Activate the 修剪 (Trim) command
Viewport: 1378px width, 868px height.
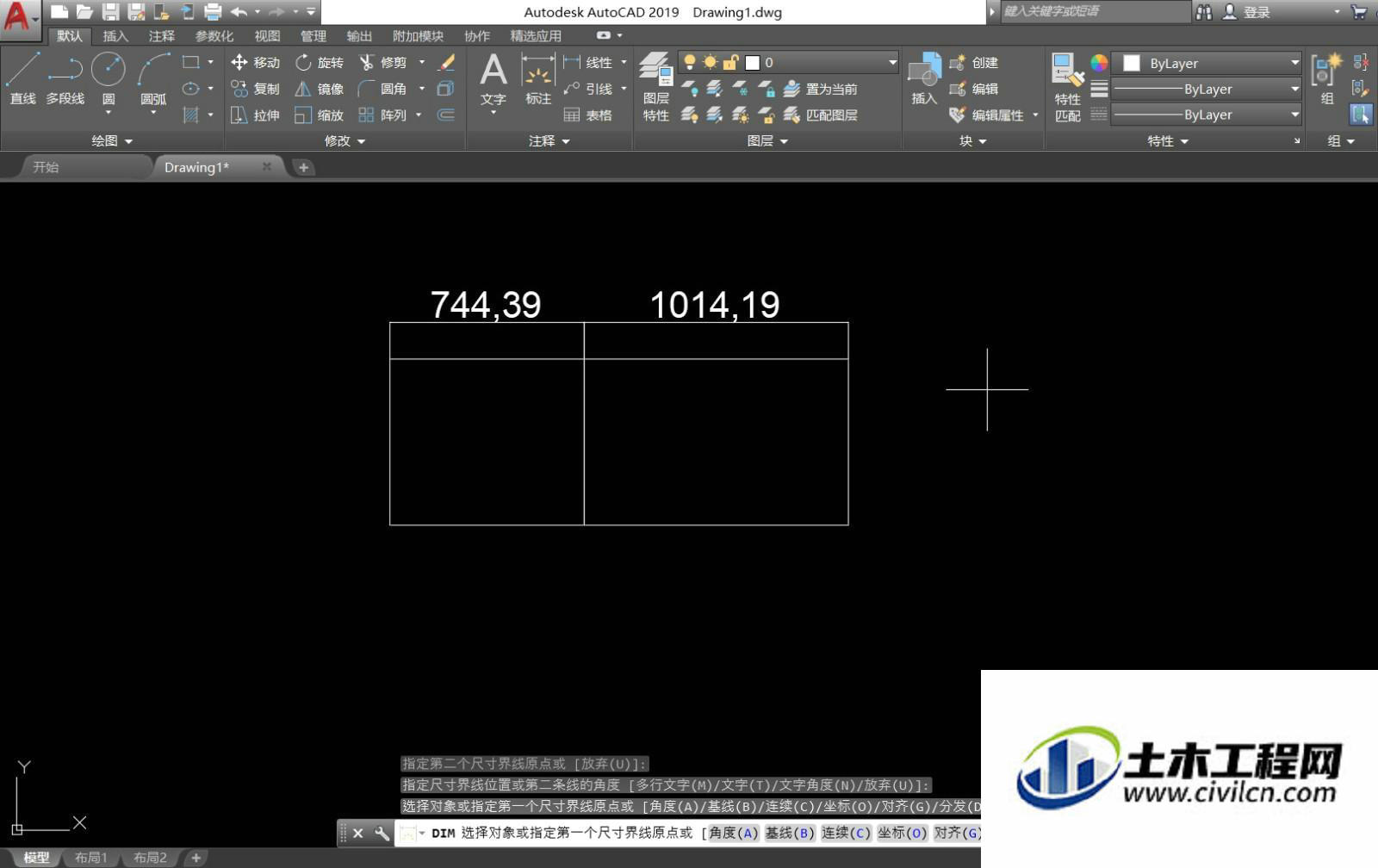[383, 62]
